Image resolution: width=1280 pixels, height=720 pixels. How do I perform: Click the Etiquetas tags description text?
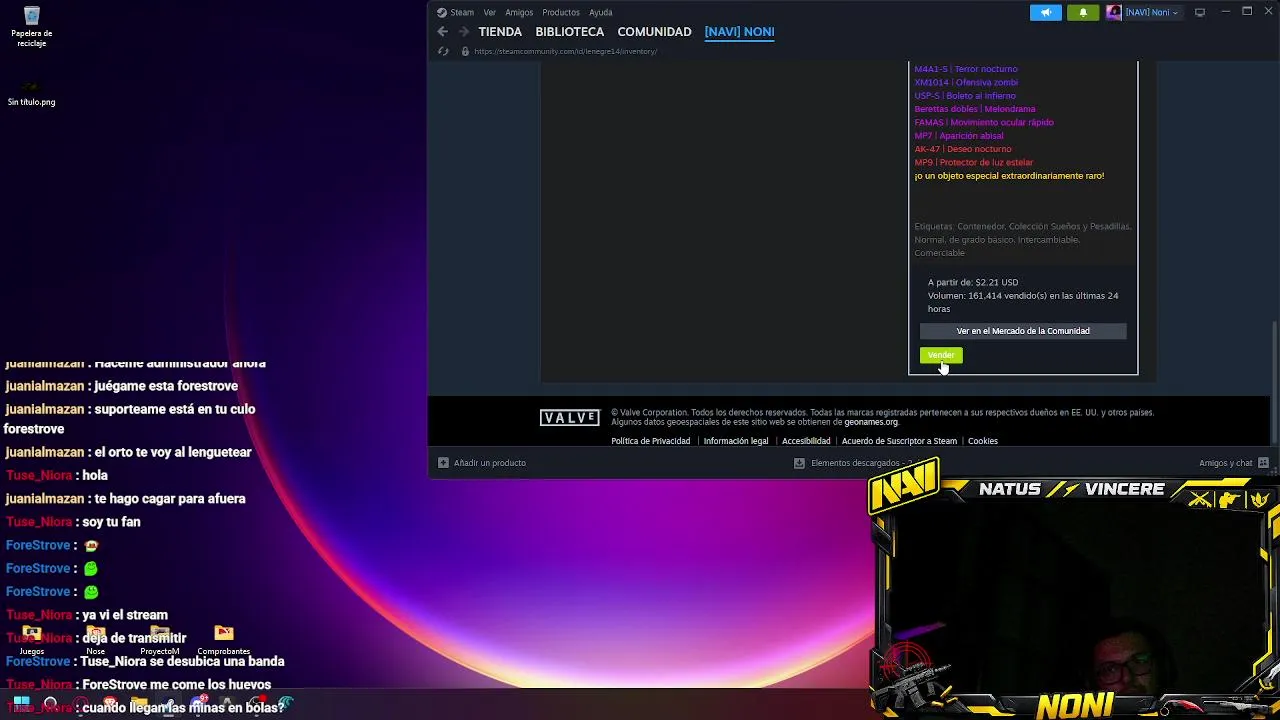click(x=1022, y=239)
